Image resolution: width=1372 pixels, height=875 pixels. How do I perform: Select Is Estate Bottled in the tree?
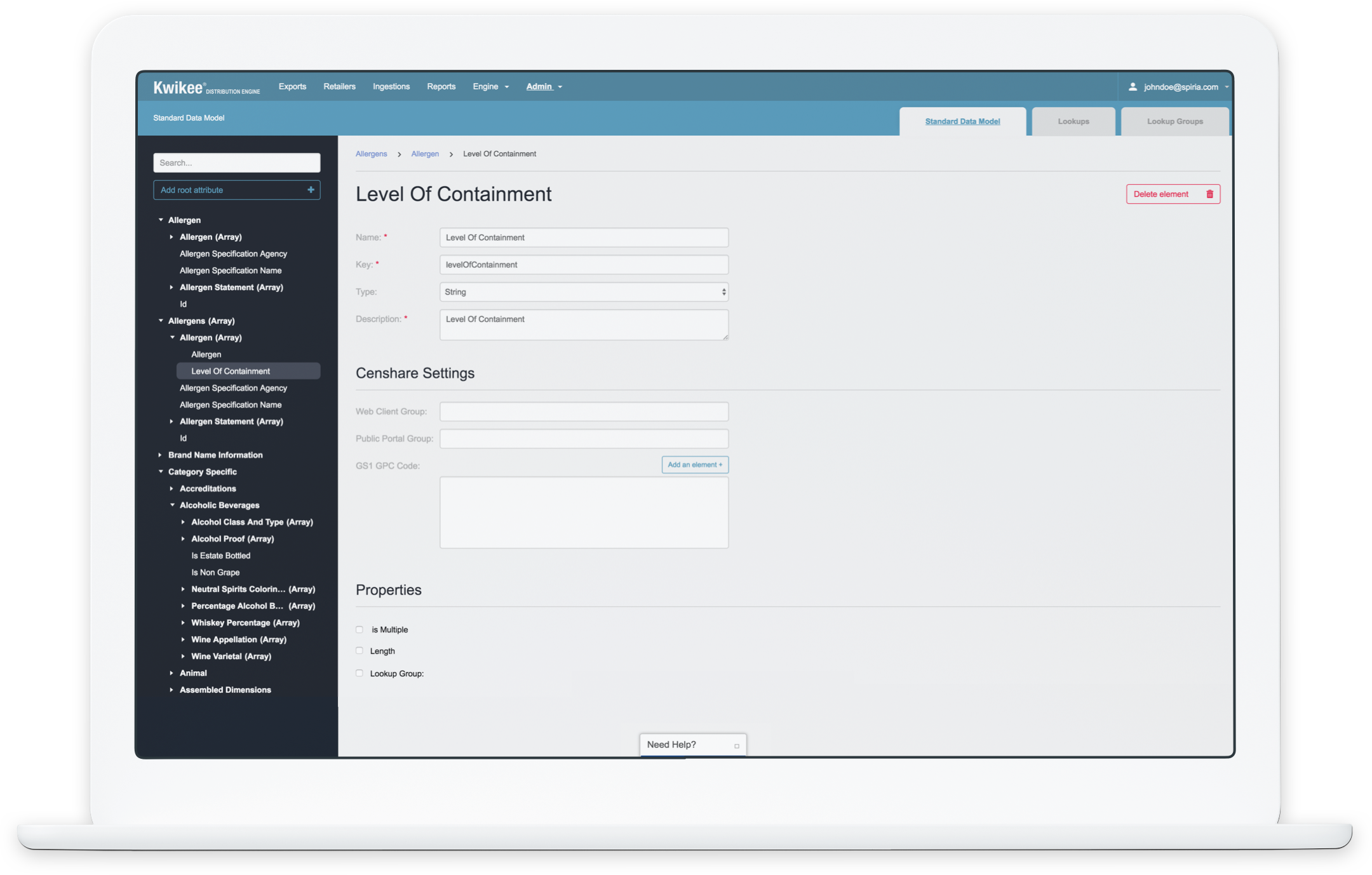pos(220,556)
